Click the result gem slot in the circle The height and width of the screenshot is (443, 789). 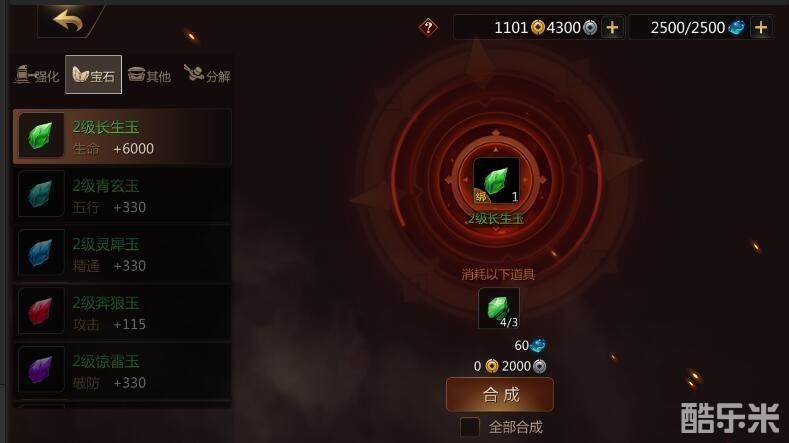(496, 180)
